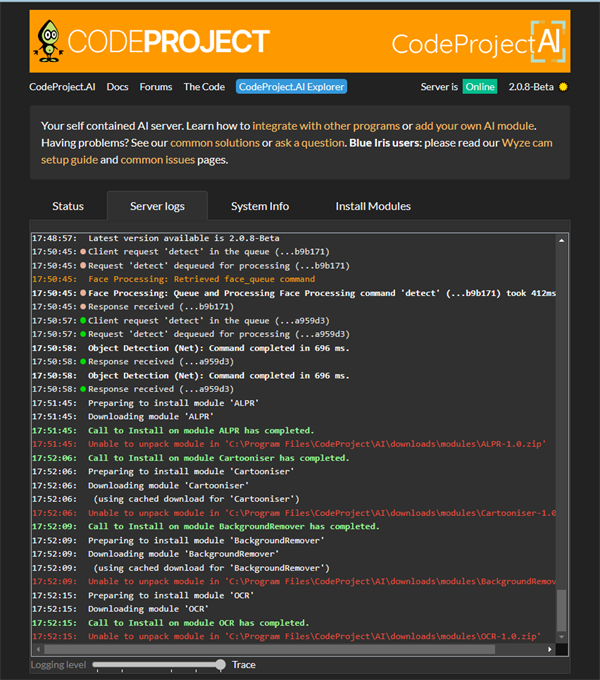The height and width of the screenshot is (680, 600).
Task: Click the horizontal scroll left arrow
Action: [x=38, y=649]
